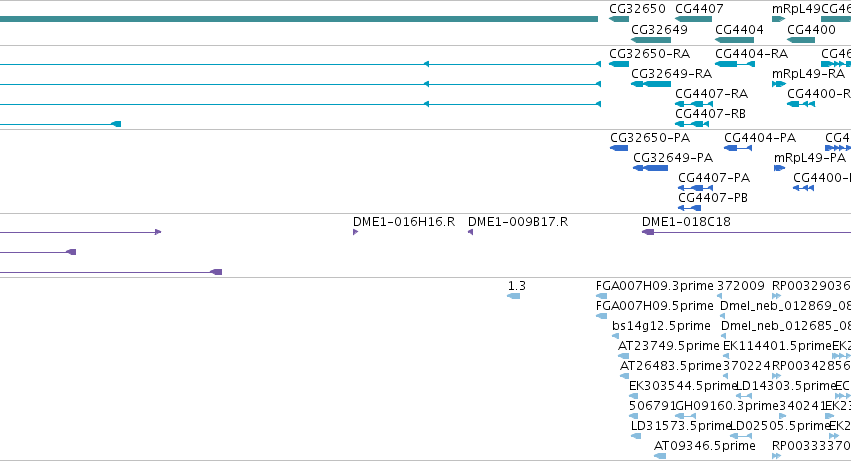Select the CG4404-PA protein label
Viewport: 851px width, 461px height.
760,137
